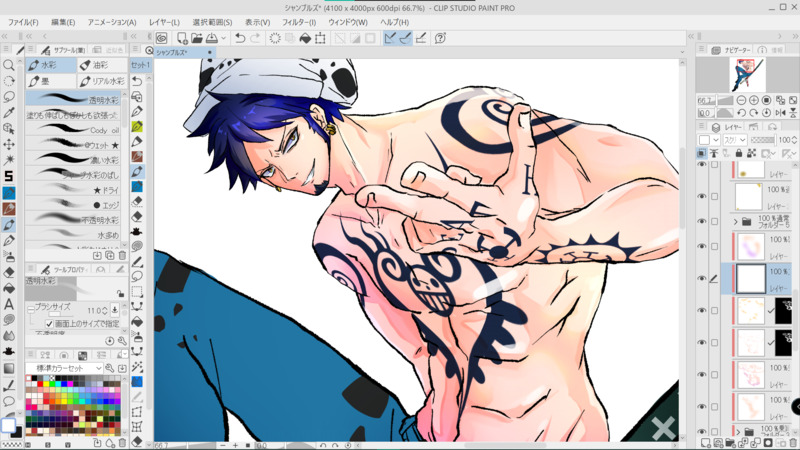Select the 油彩 oil paint group button
This screenshot has width=800, height=450.
click(102, 65)
